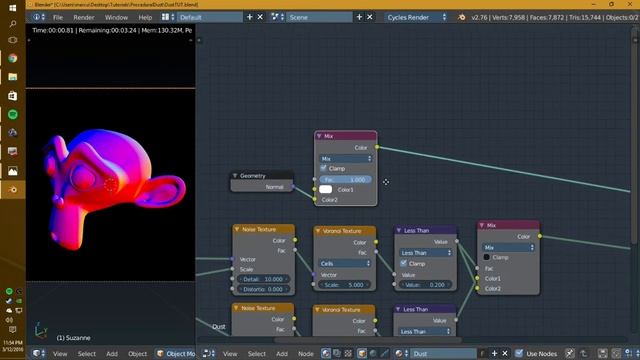The height and width of the screenshot is (360, 640).
Task: Go to the parent node tree arrow icon
Action: 584,353
